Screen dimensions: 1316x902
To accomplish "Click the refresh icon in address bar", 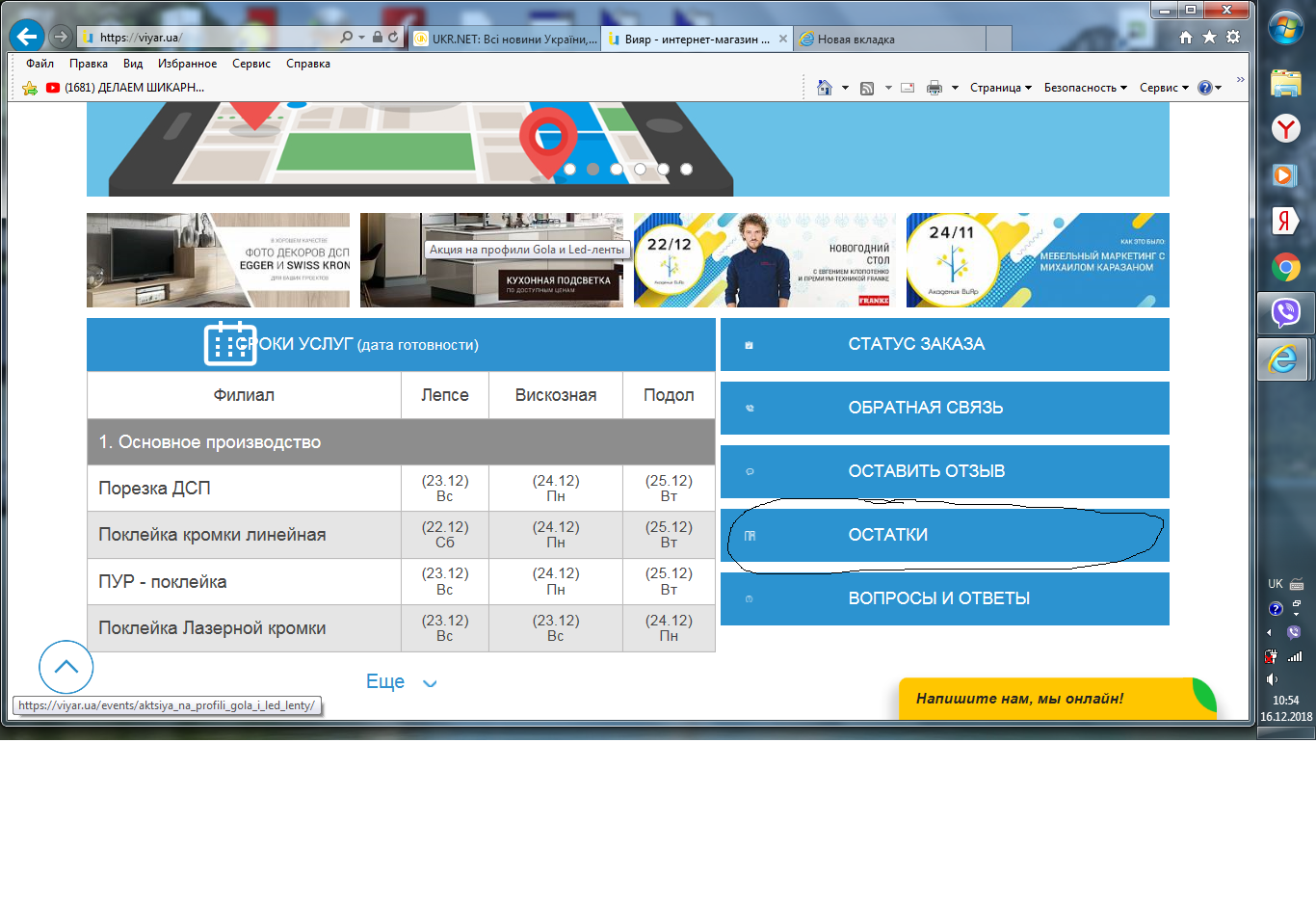I will [393, 38].
